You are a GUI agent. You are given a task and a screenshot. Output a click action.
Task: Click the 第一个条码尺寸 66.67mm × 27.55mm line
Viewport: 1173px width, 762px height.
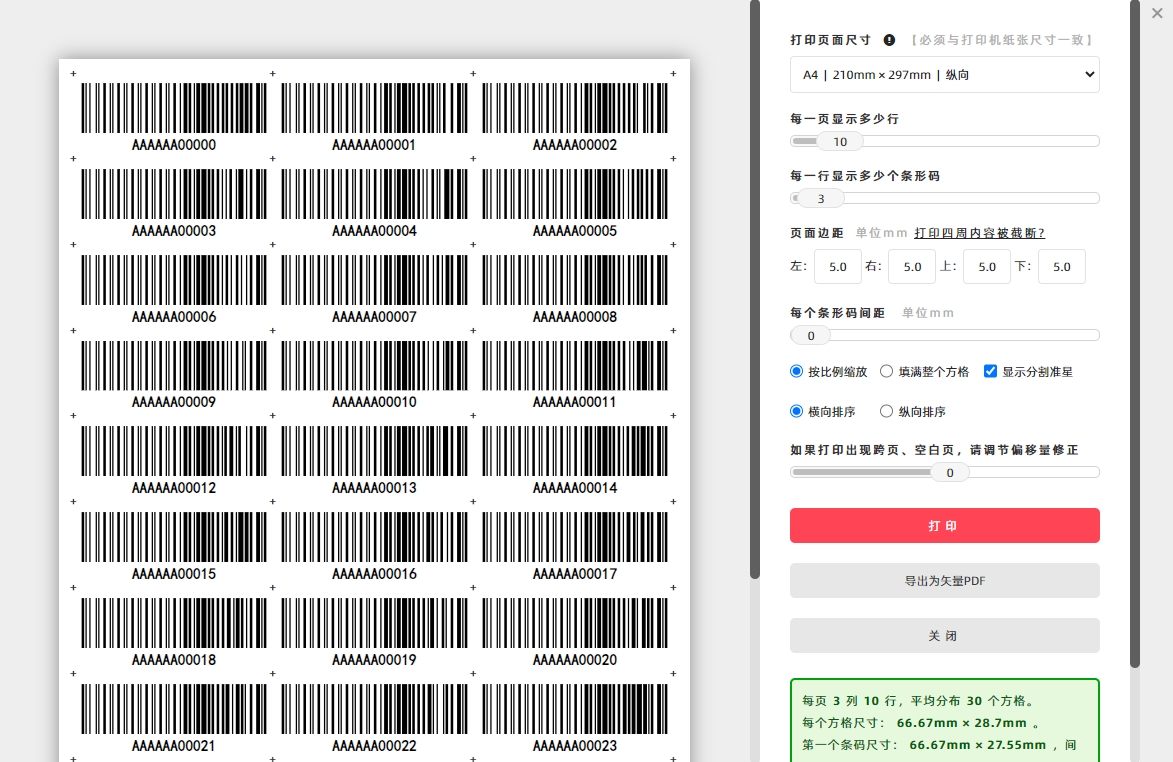pos(940,745)
